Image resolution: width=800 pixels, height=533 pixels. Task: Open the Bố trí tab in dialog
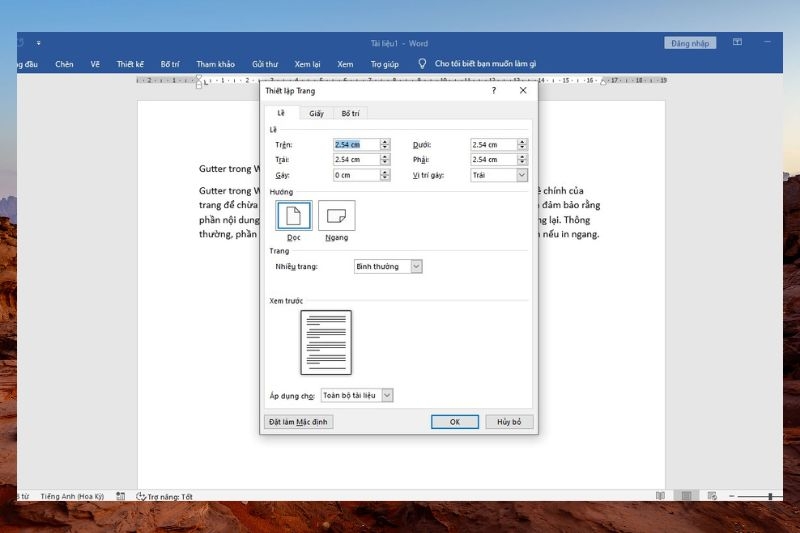349,114
